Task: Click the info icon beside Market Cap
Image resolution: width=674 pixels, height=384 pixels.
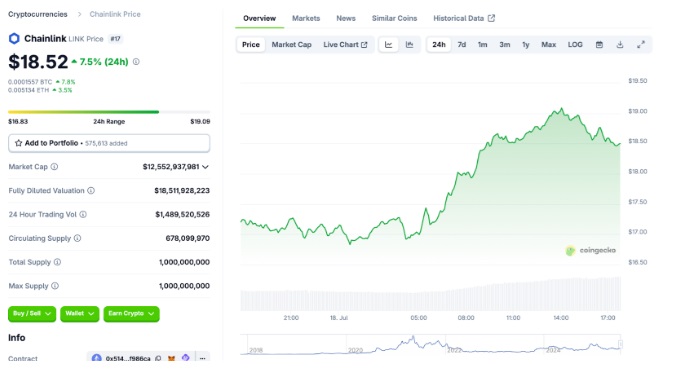Action: tap(54, 167)
